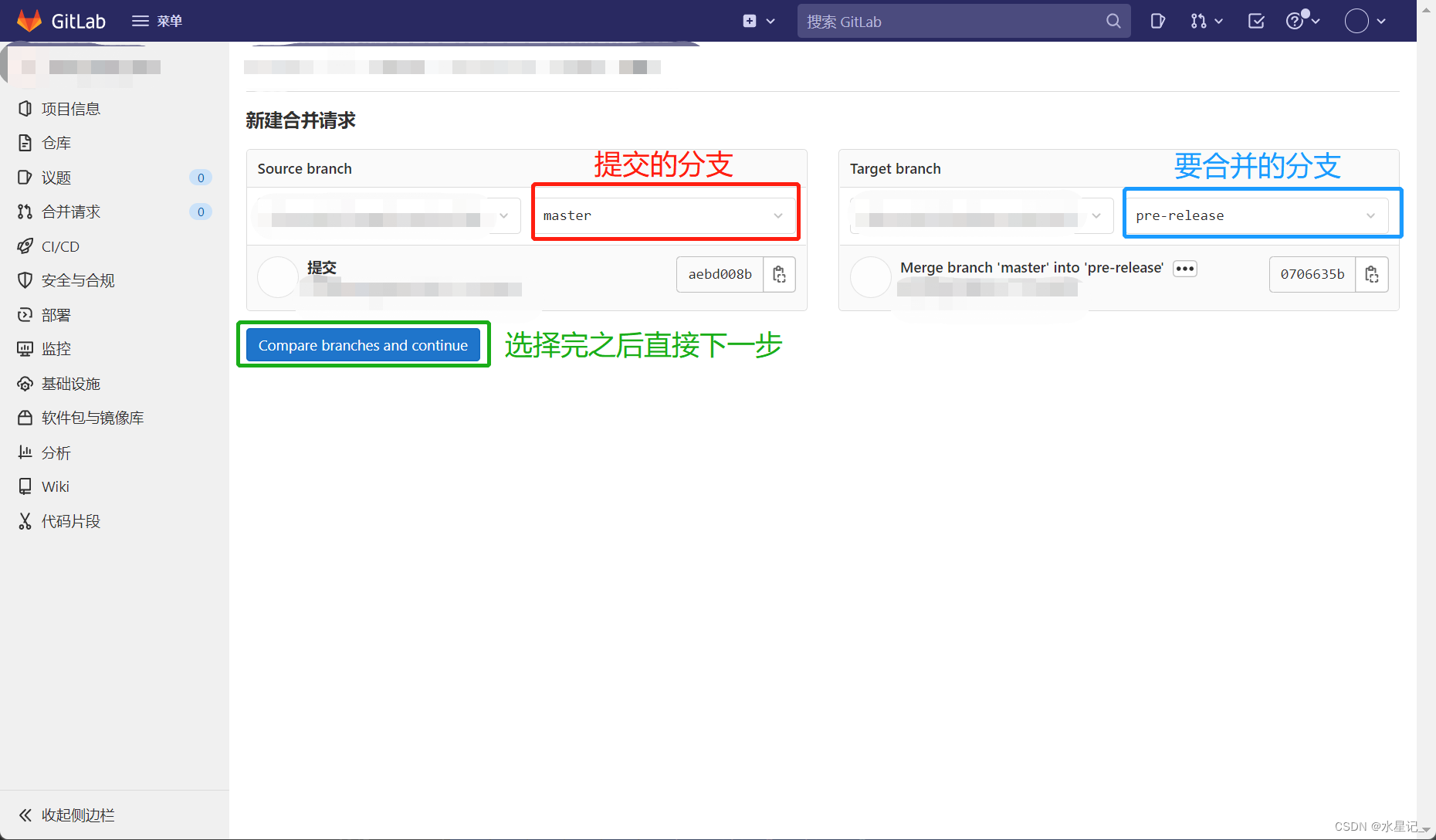
Task: Open the 提交 commit link
Action: coord(322,267)
